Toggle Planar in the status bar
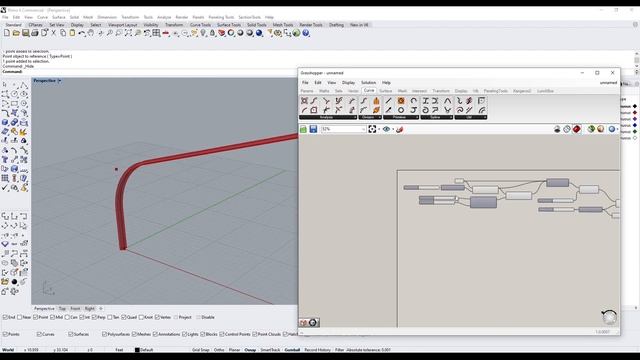 [234, 350]
